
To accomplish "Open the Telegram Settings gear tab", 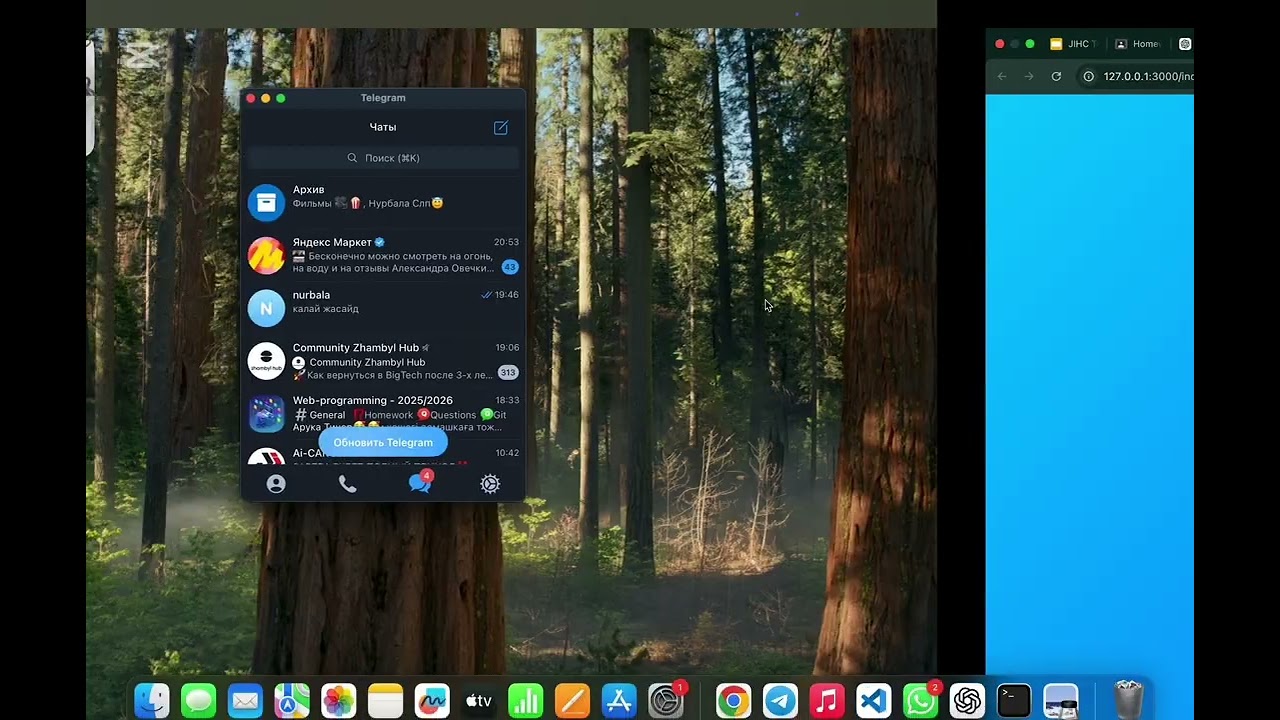I will tap(490, 484).
